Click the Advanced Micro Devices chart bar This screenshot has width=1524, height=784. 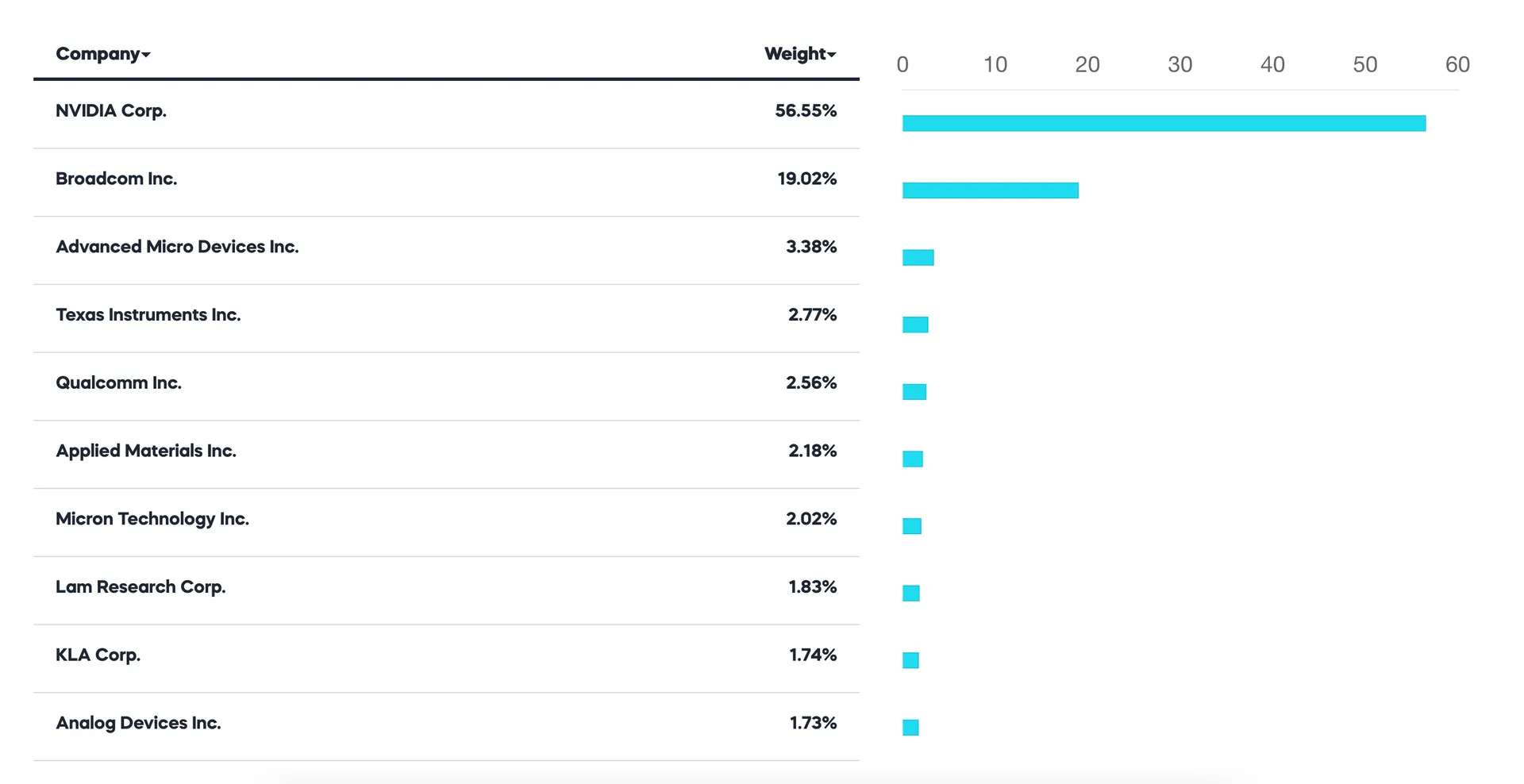pos(918,258)
